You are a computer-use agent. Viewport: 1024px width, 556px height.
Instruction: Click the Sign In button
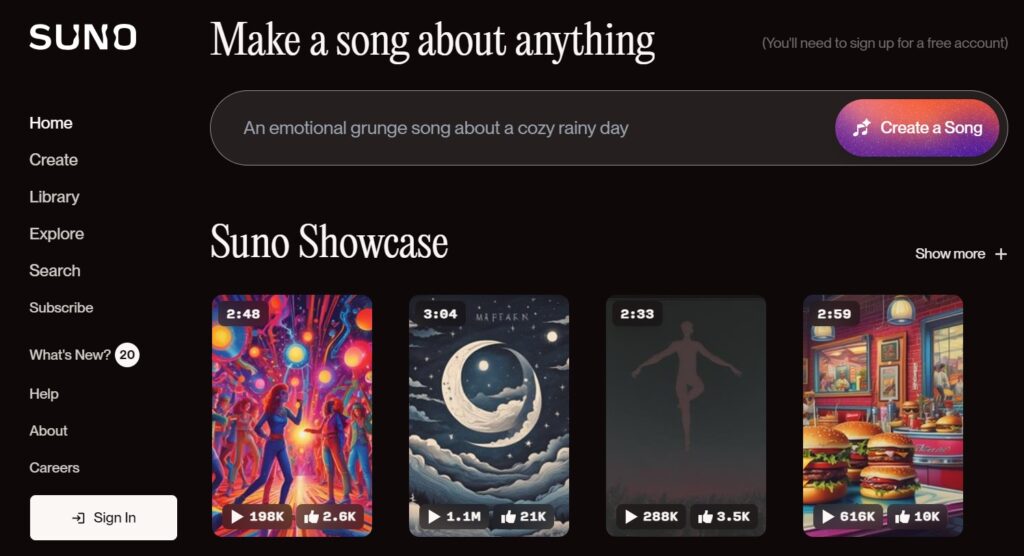pyautogui.click(x=103, y=517)
